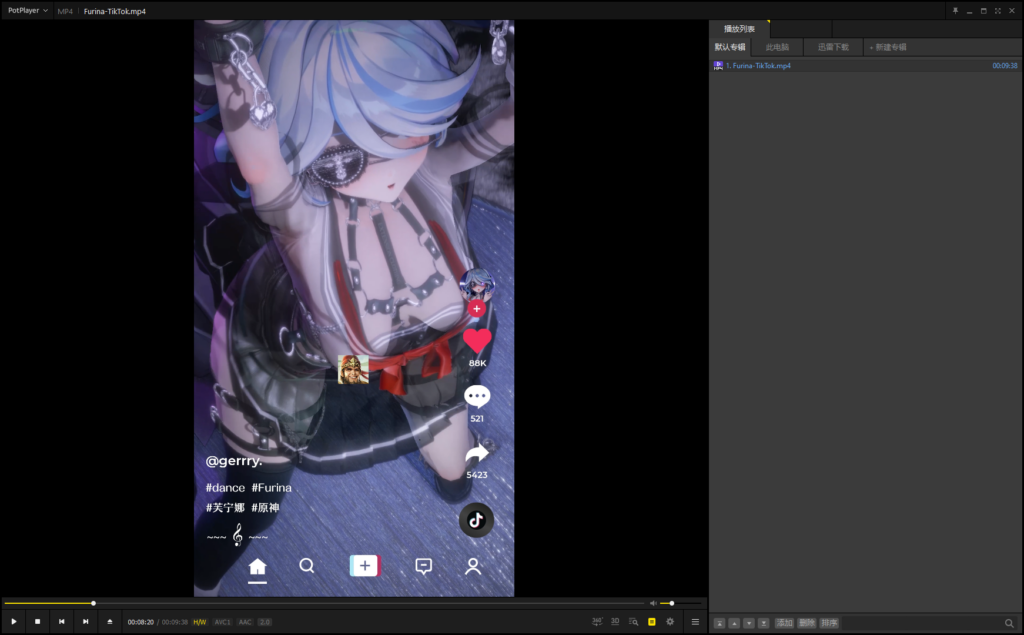Image resolution: width=1024 pixels, height=635 pixels.
Task: Click the TikTok search magnifier icon
Action: 307,566
